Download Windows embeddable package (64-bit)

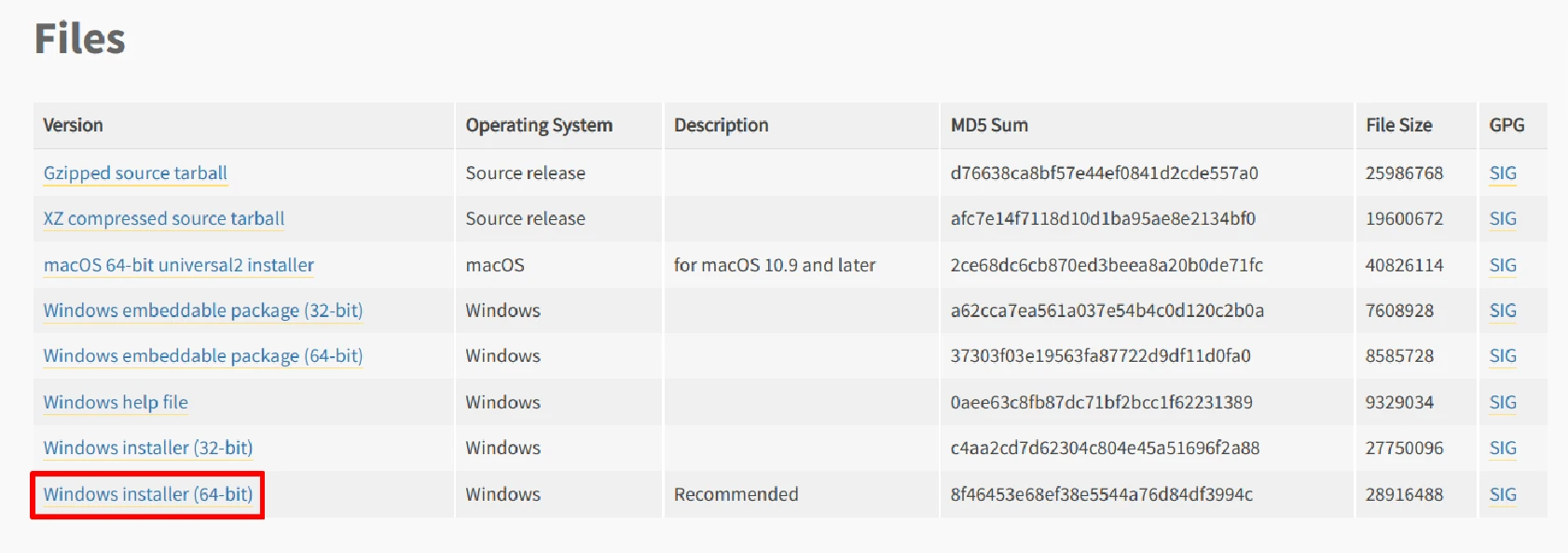pyautogui.click(x=203, y=356)
